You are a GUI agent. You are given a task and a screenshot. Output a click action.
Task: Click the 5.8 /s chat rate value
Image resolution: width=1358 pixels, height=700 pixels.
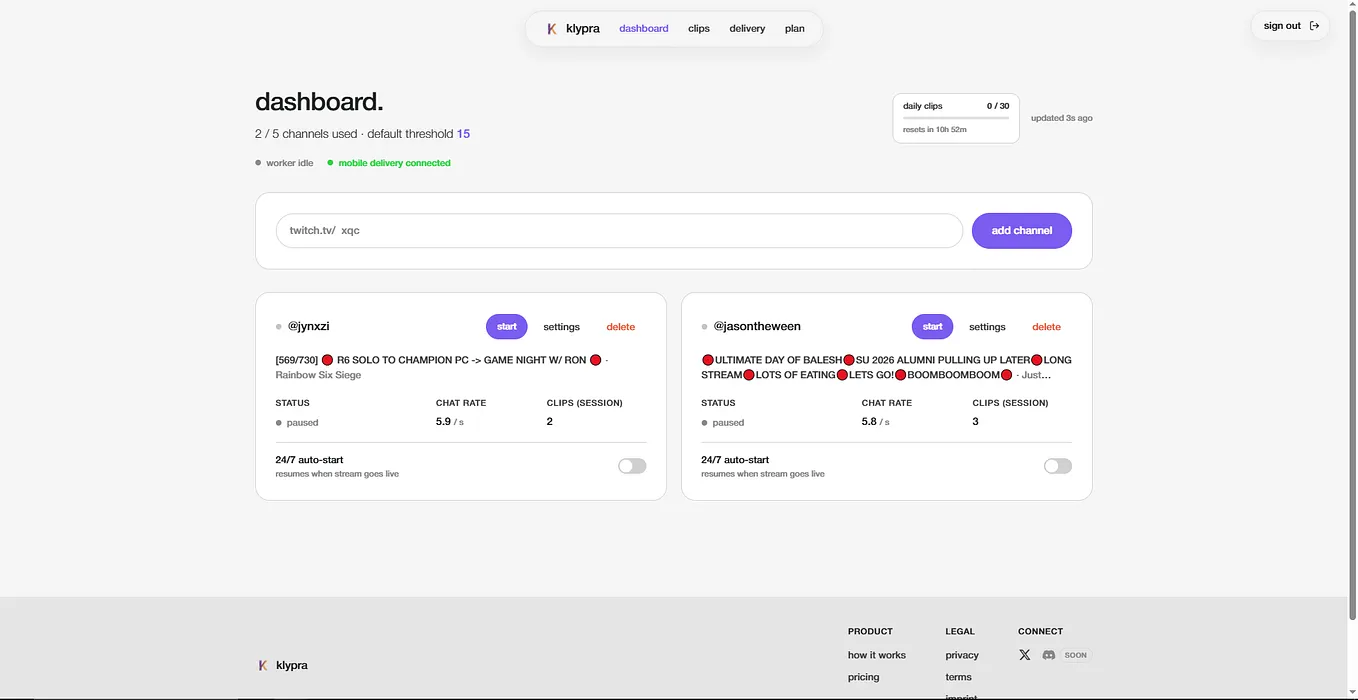click(875, 422)
